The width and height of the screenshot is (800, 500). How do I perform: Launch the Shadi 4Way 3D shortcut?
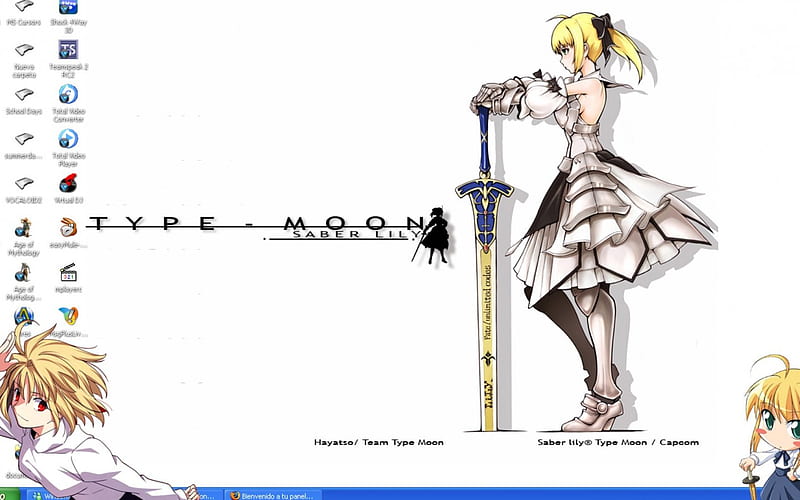pos(68,14)
